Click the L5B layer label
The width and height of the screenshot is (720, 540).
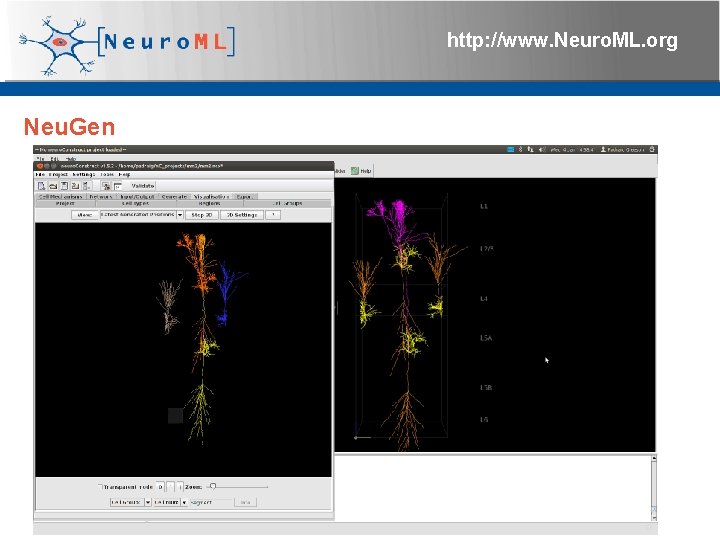tap(486, 388)
